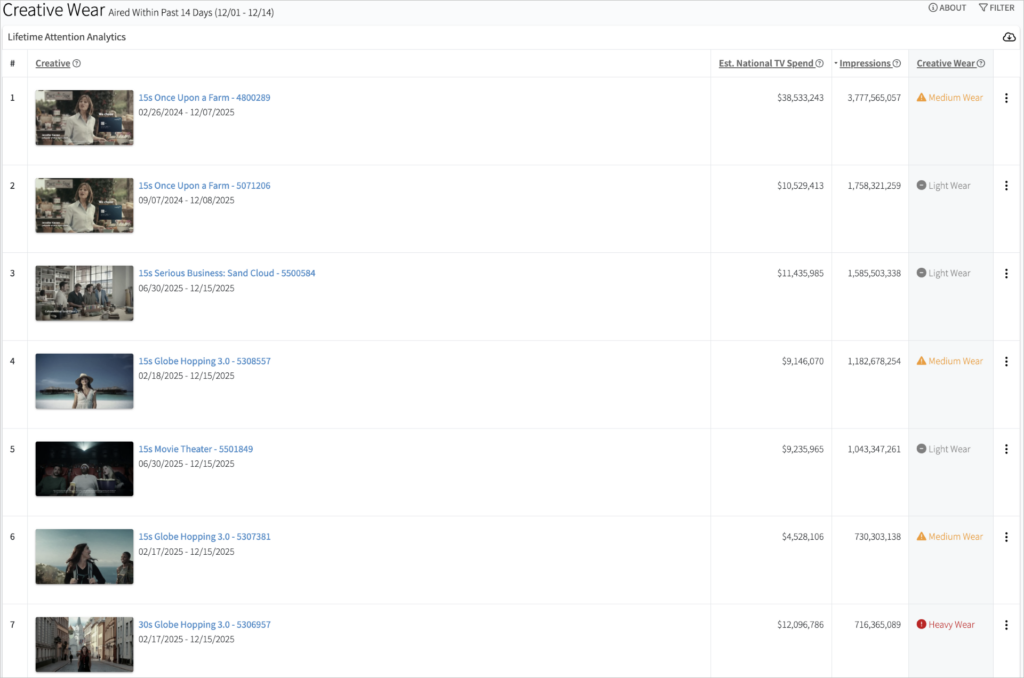Click help icon next to Impressions header
The image size is (1024, 678).
tap(897, 64)
